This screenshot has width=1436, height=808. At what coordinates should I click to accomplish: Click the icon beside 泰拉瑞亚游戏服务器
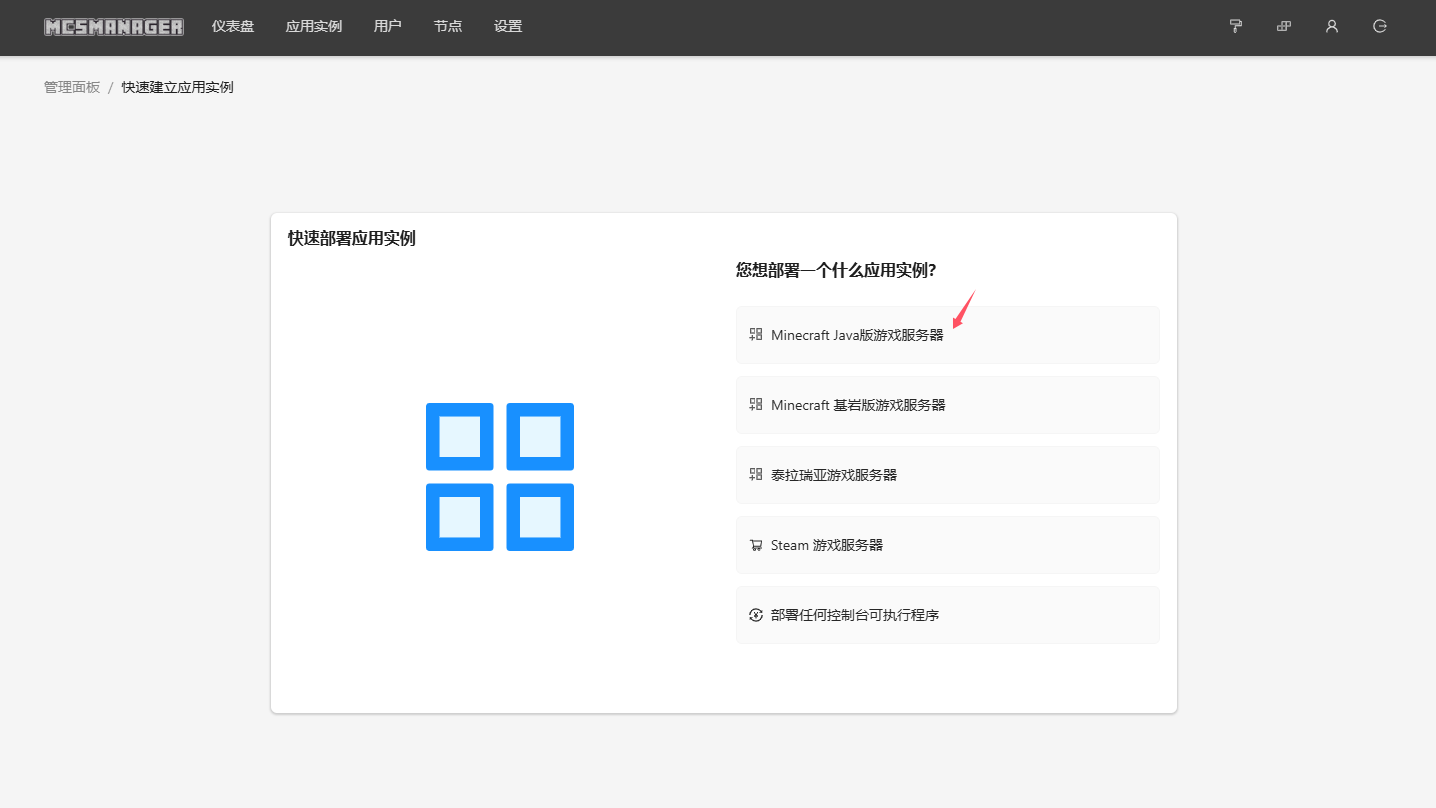coord(756,475)
